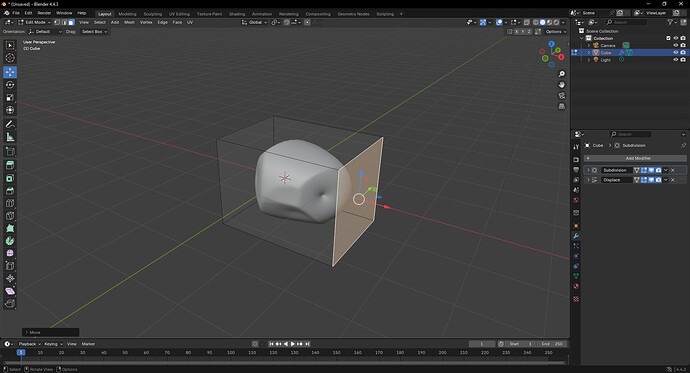
Task: Select the Knife tool
Action: click(10, 216)
